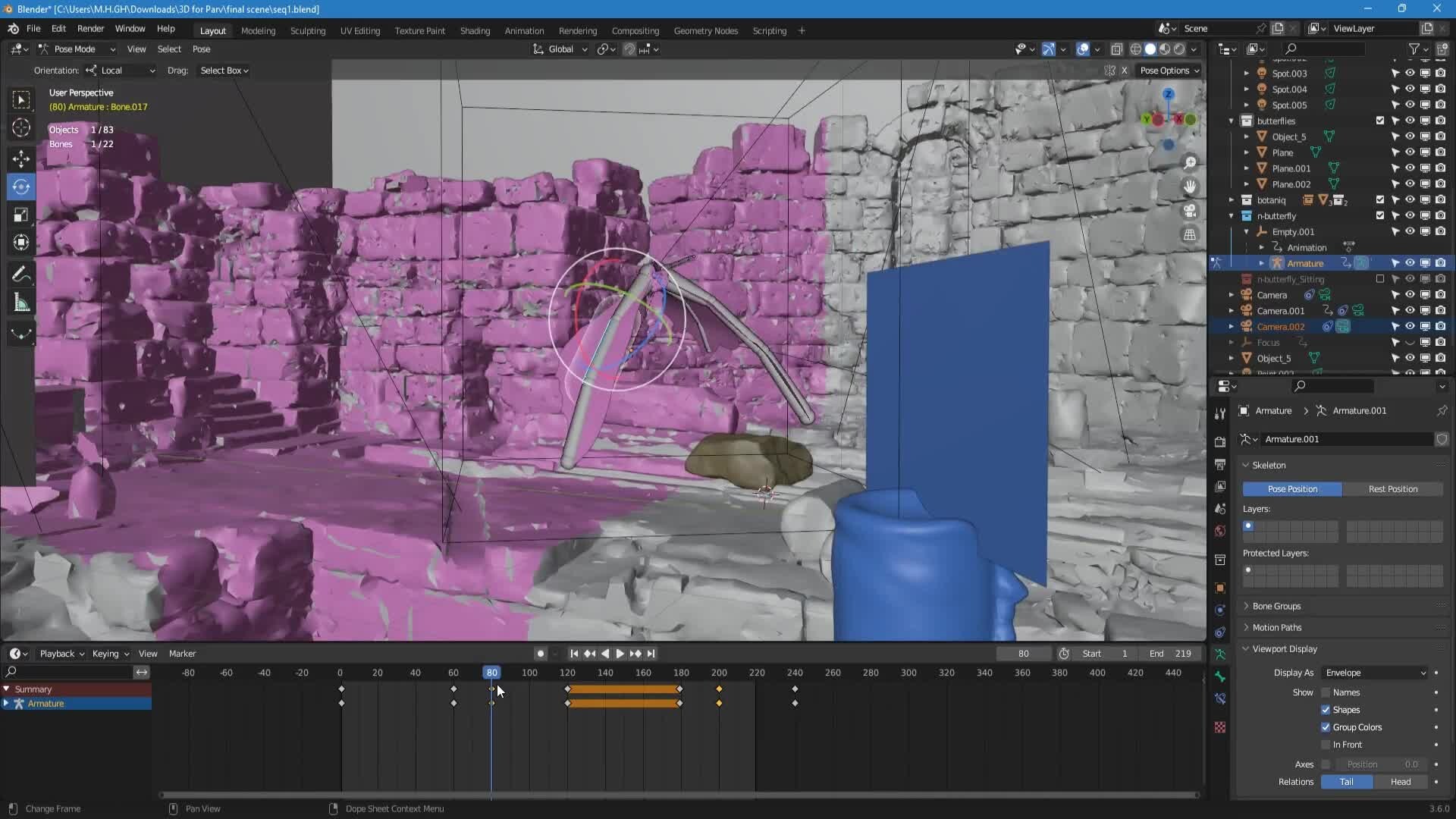Open the Render menu

point(90,29)
